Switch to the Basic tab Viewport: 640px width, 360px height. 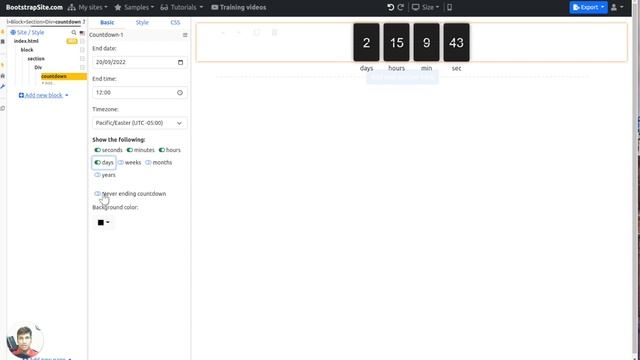tap(107, 22)
